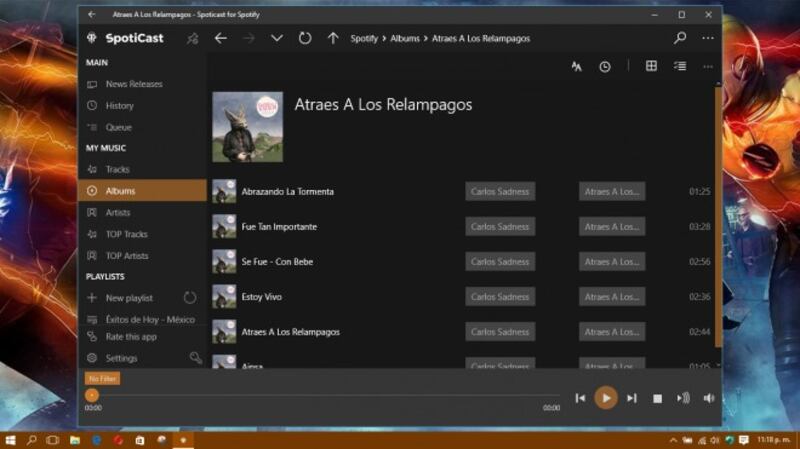This screenshot has height=449, width=800.
Task: Switch to grid view layout
Action: point(651,66)
